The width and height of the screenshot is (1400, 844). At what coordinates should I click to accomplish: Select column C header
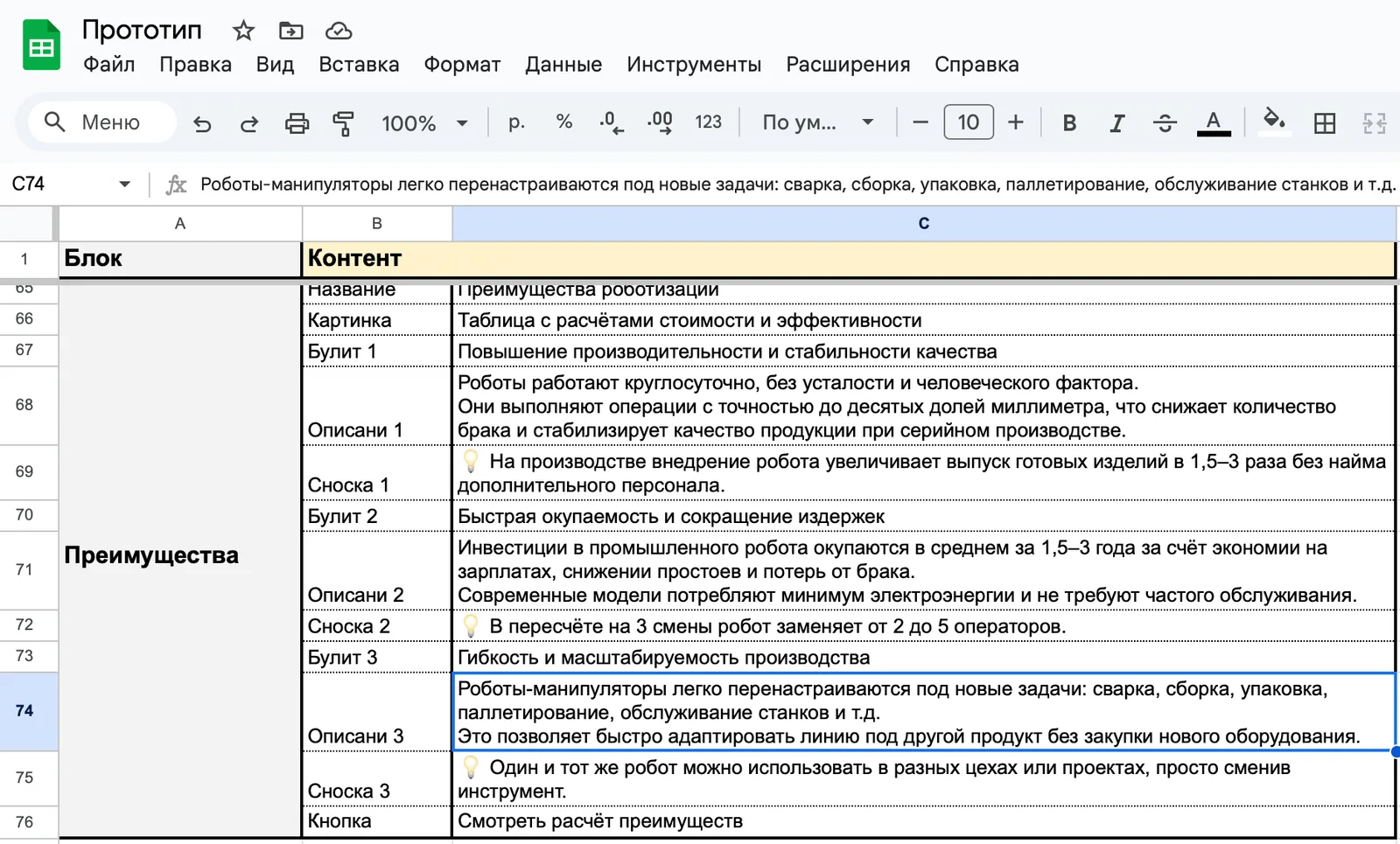(924, 224)
